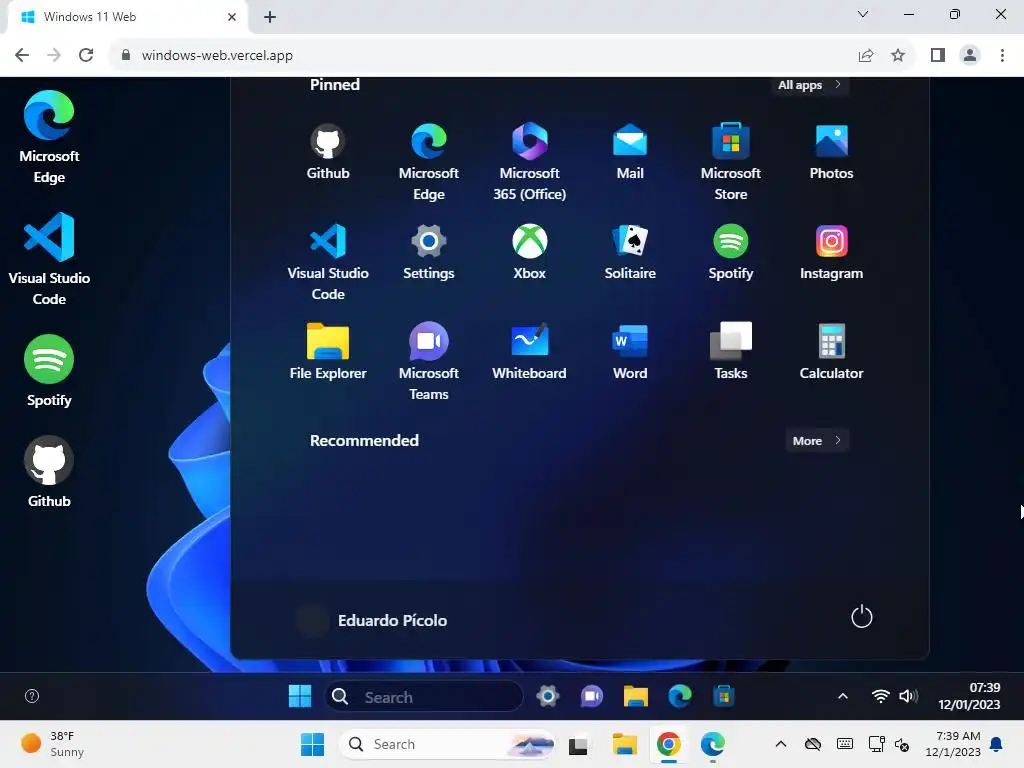The image size is (1024, 768).
Task: Launch Microsoft Edge in the Pinned grid
Action: (428, 162)
